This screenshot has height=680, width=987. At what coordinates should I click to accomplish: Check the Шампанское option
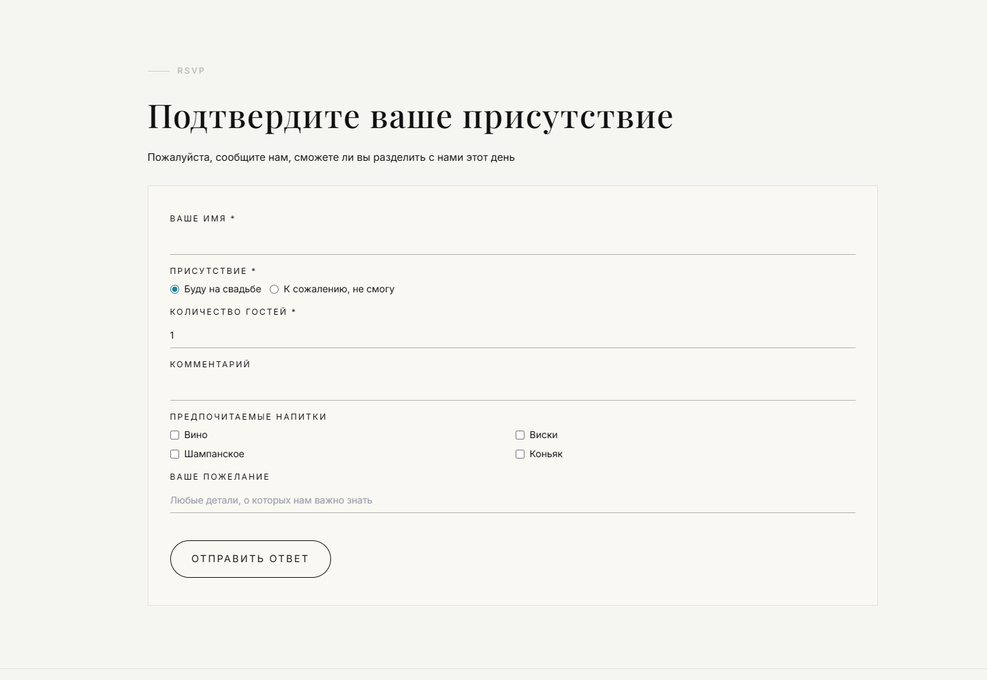(x=175, y=454)
